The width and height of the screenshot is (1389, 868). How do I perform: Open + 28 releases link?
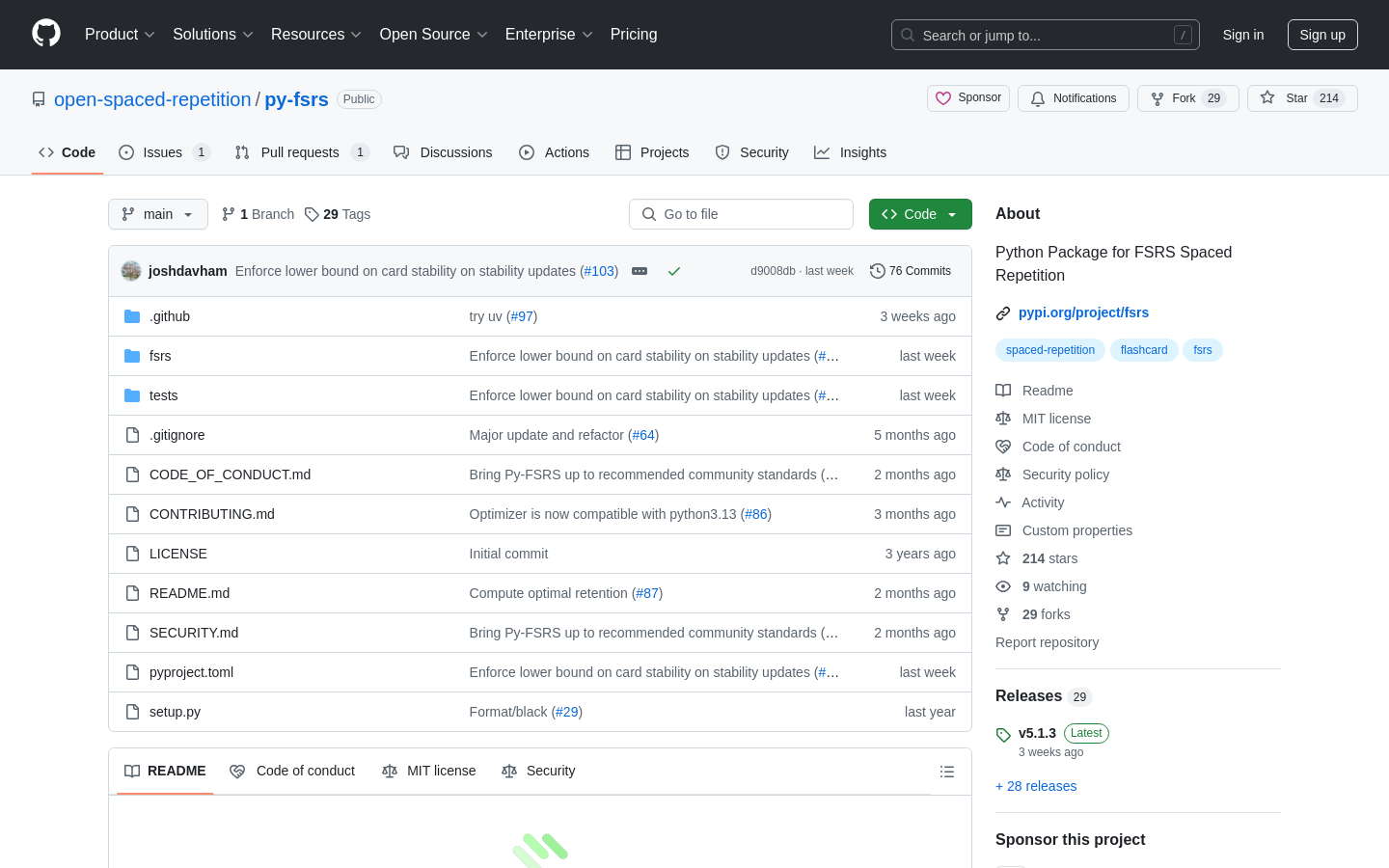(1036, 786)
